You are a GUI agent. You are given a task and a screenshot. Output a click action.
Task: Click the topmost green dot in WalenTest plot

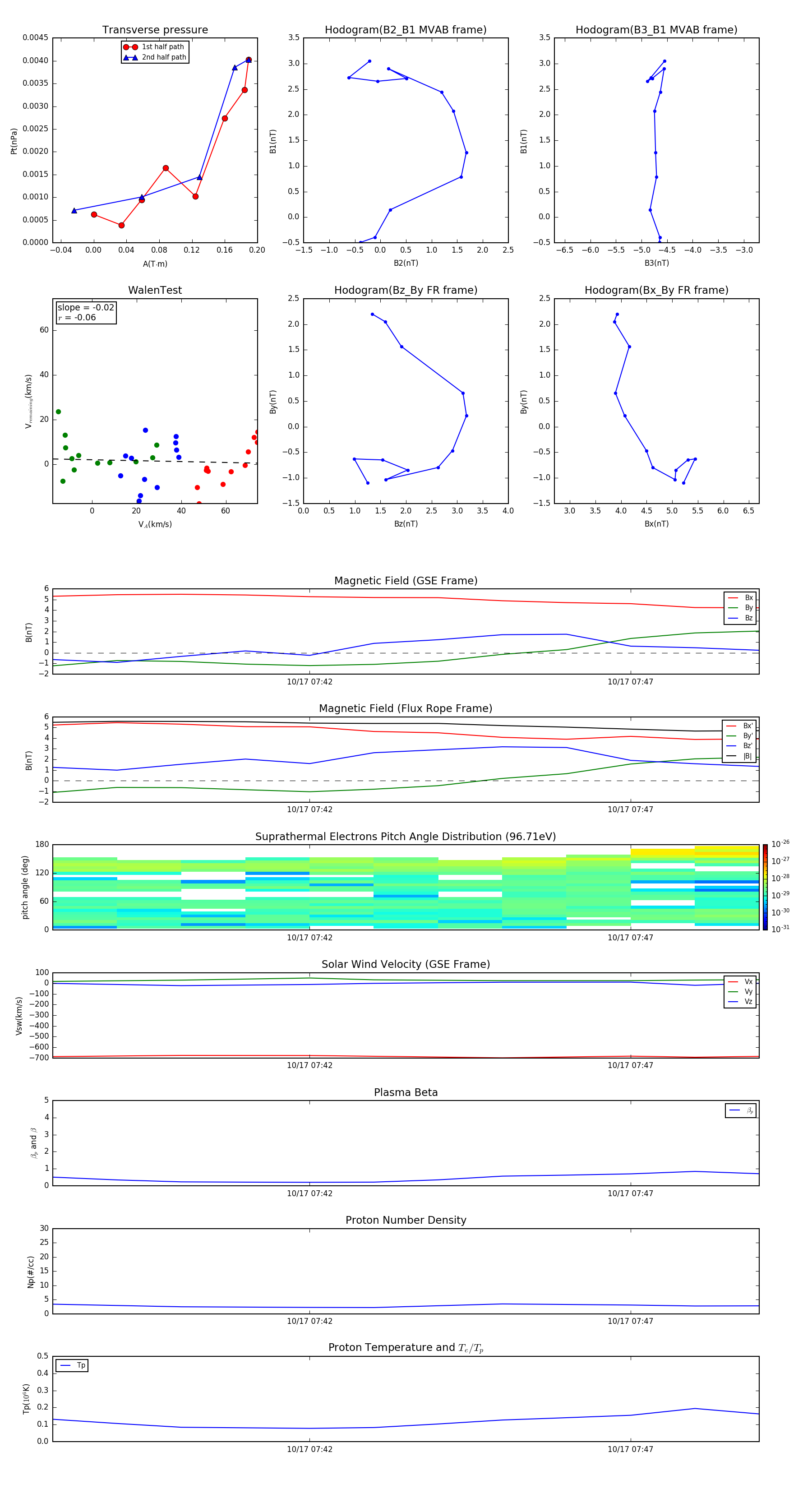58,412
